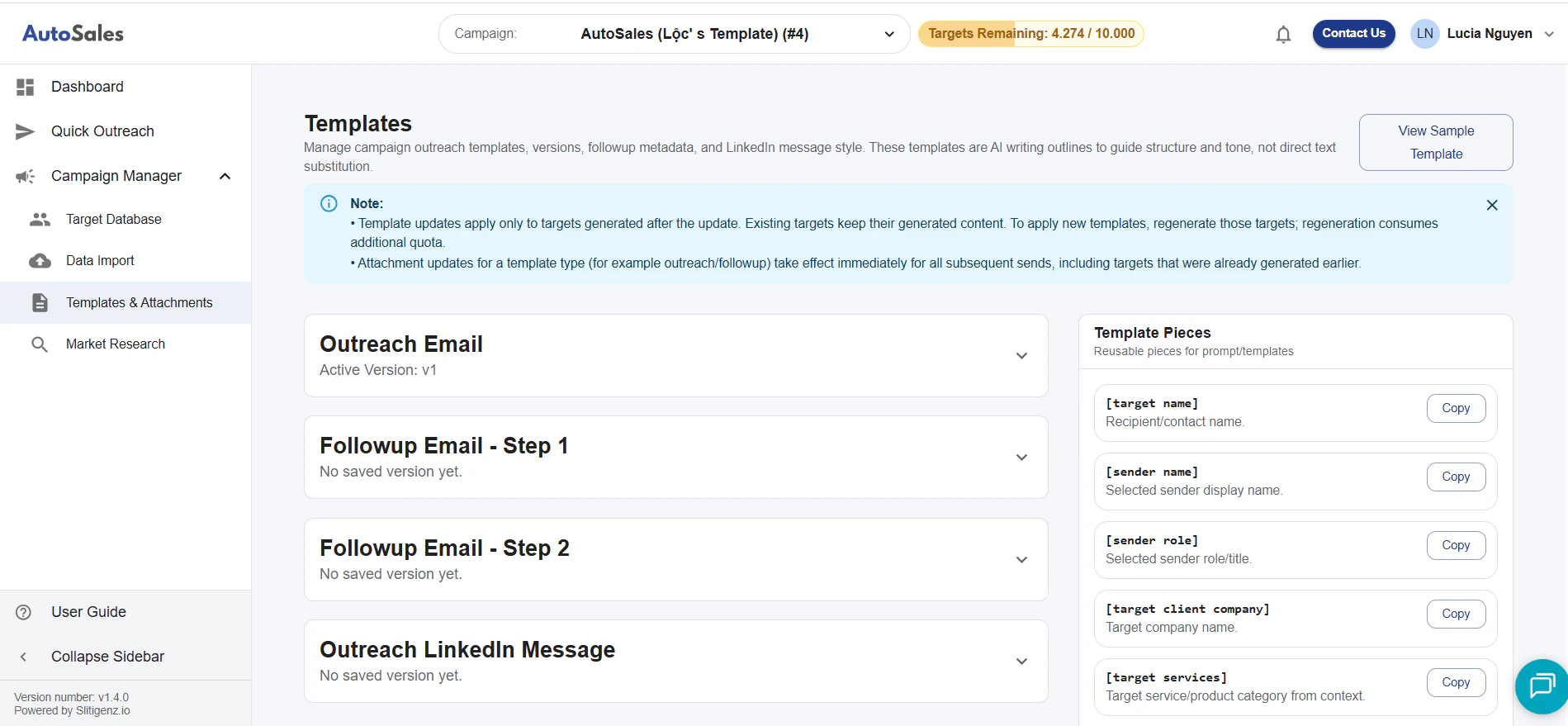Click View Sample Template button
The height and width of the screenshot is (726, 1568).
1436,142
